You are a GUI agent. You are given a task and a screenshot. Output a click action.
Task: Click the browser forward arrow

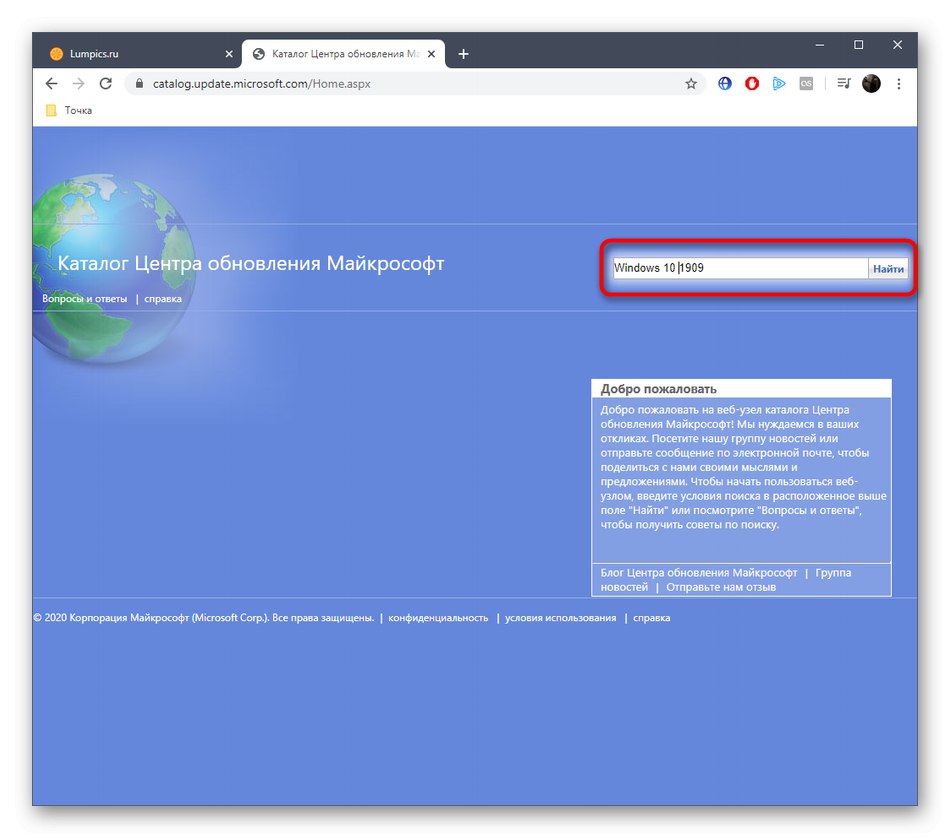pyautogui.click(x=78, y=84)
